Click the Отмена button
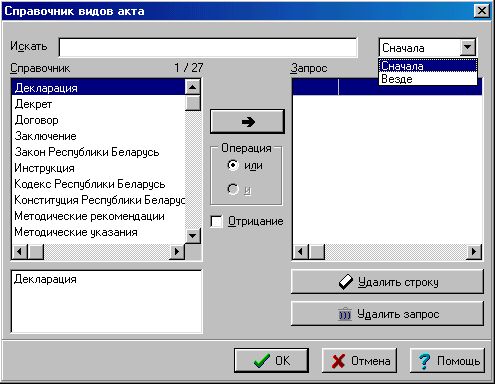 pyautogui.click(x=359, y=361)
